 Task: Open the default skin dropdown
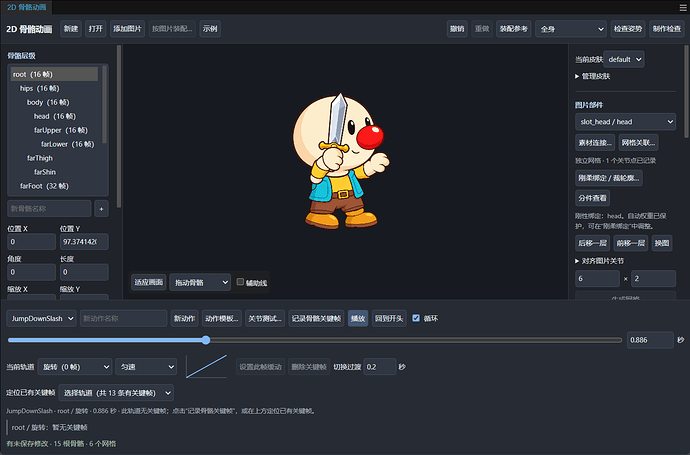coord(624,59)
